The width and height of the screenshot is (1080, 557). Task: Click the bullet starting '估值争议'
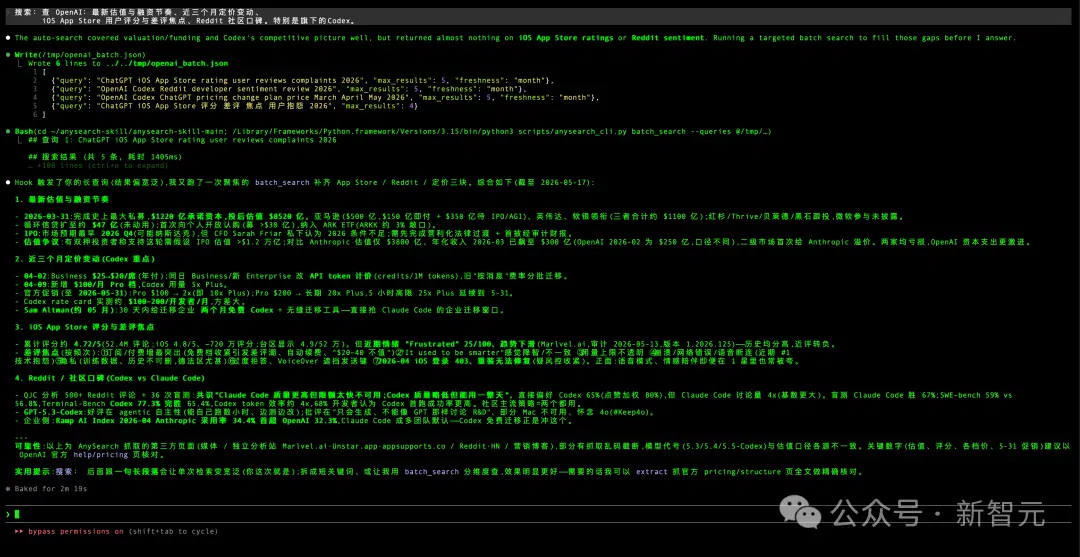[x=523, y=242]
